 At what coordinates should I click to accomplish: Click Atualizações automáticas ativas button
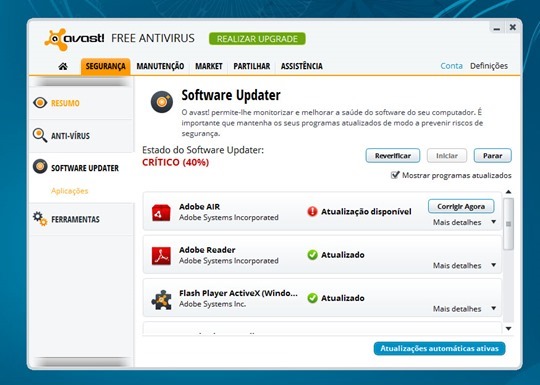439,348
